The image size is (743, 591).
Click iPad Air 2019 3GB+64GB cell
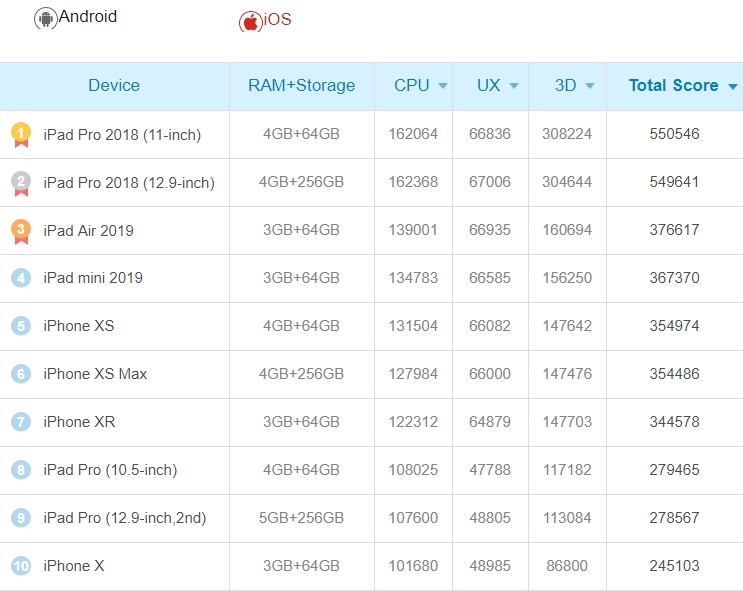pyautogui.click(x=301, y=230)
